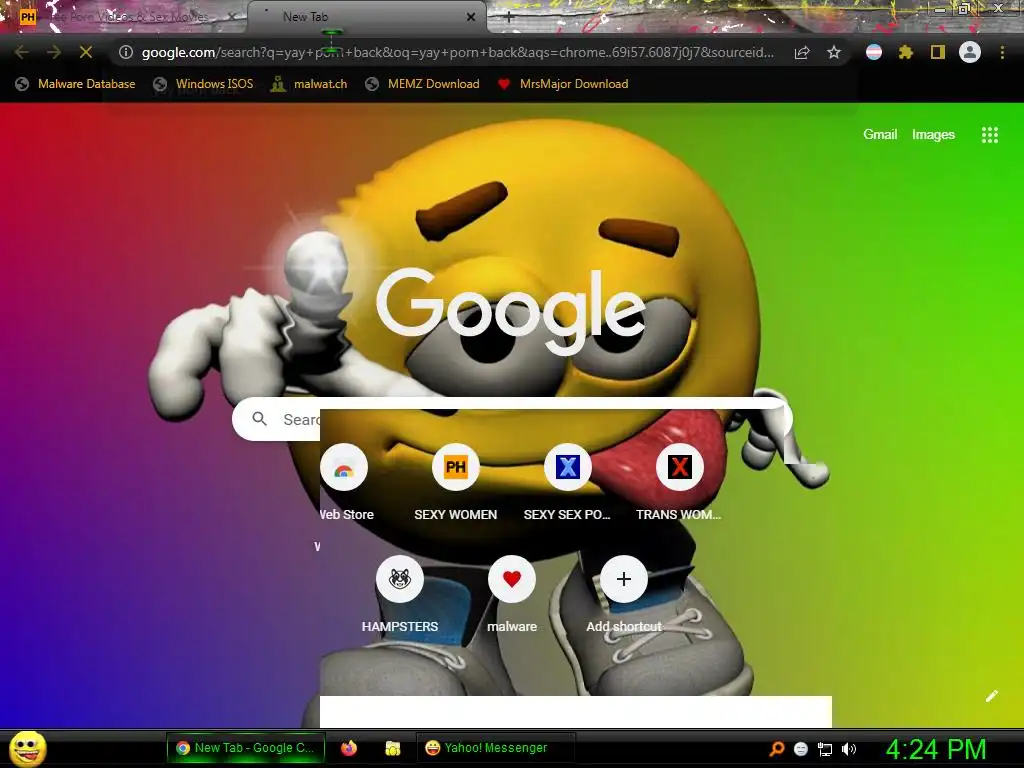Screen dimensions: 1024x768
Task: Open the Chrome profile avatar
Action: (x=970, y=52)
